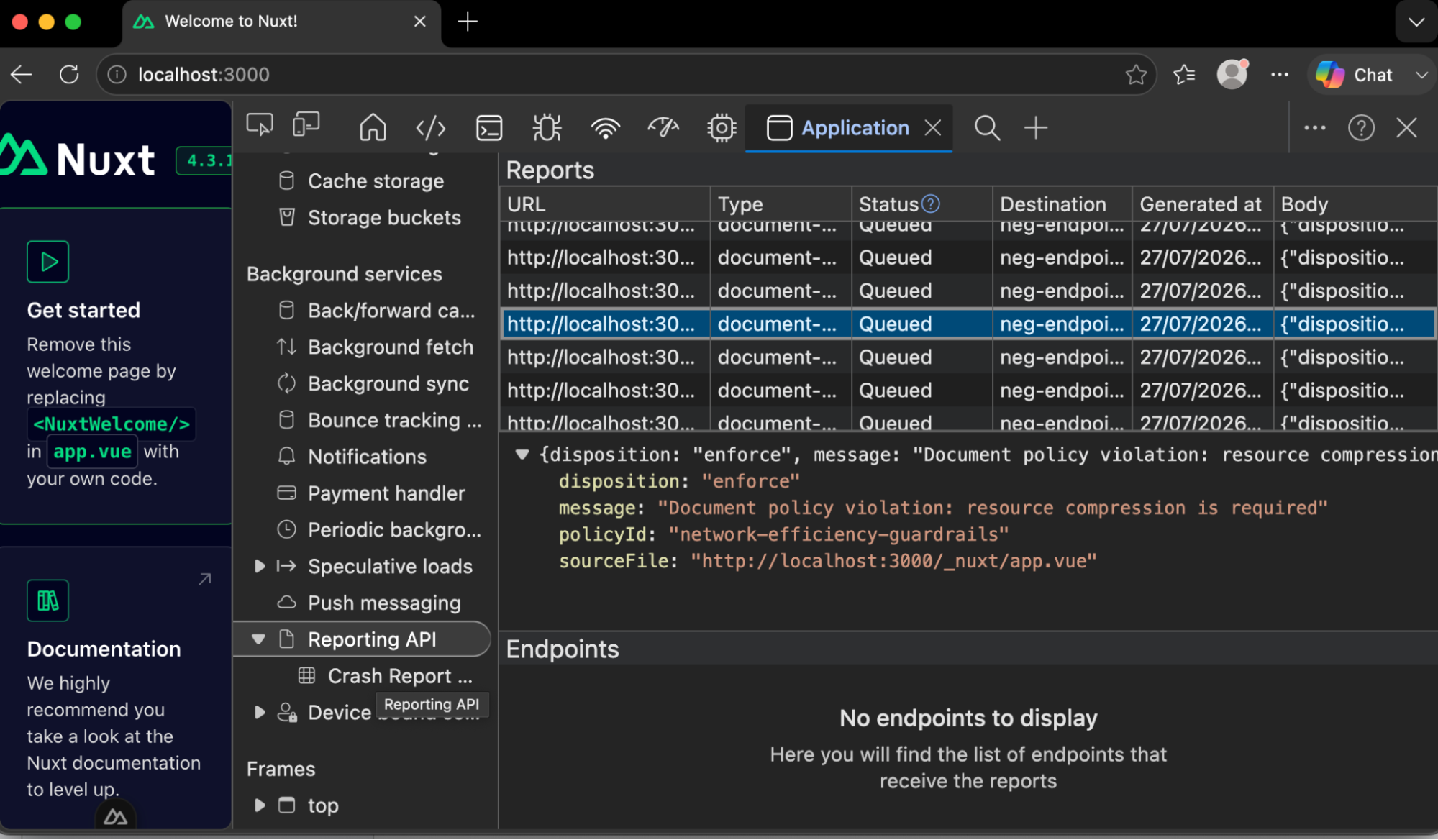Open the Memory chip icon

pyautogui.click(x=722, y=128)
